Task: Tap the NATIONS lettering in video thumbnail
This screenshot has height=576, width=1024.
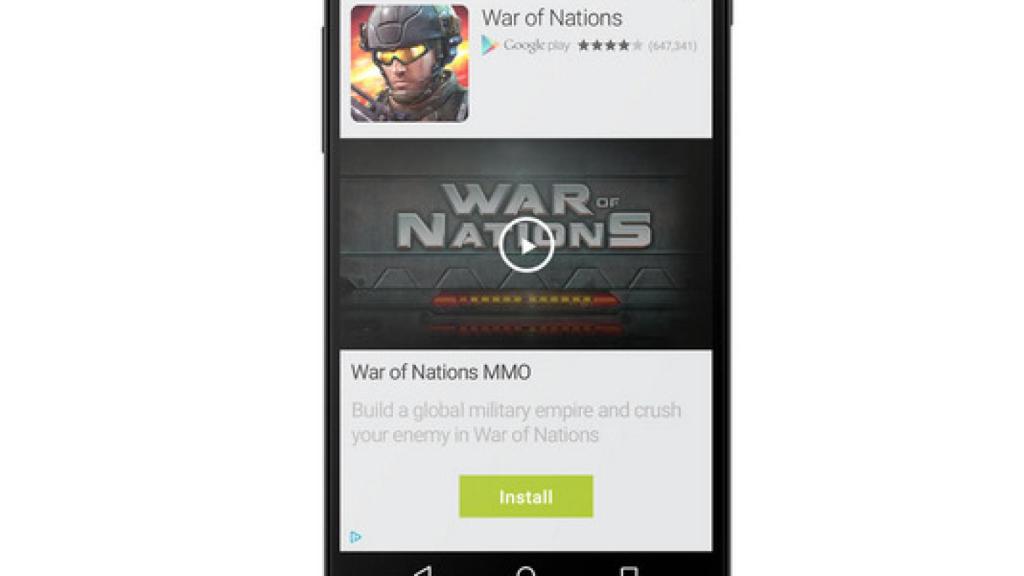Action: pyautogui.click(x=524, y=231)
